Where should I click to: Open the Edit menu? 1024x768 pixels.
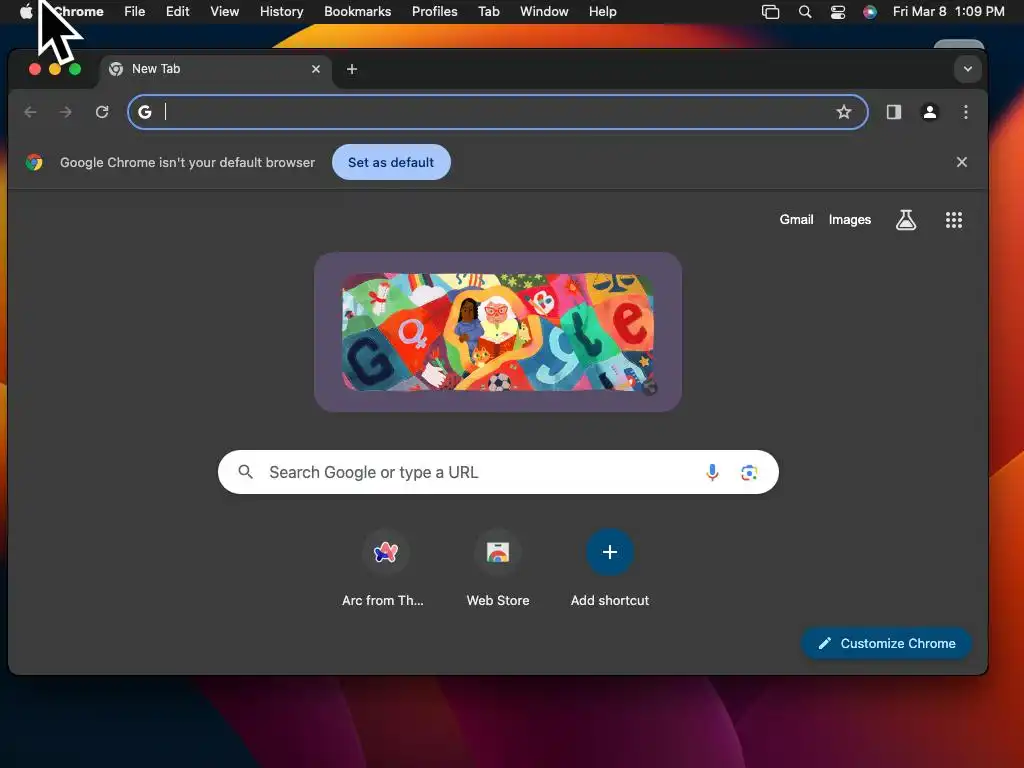[177, 12]
